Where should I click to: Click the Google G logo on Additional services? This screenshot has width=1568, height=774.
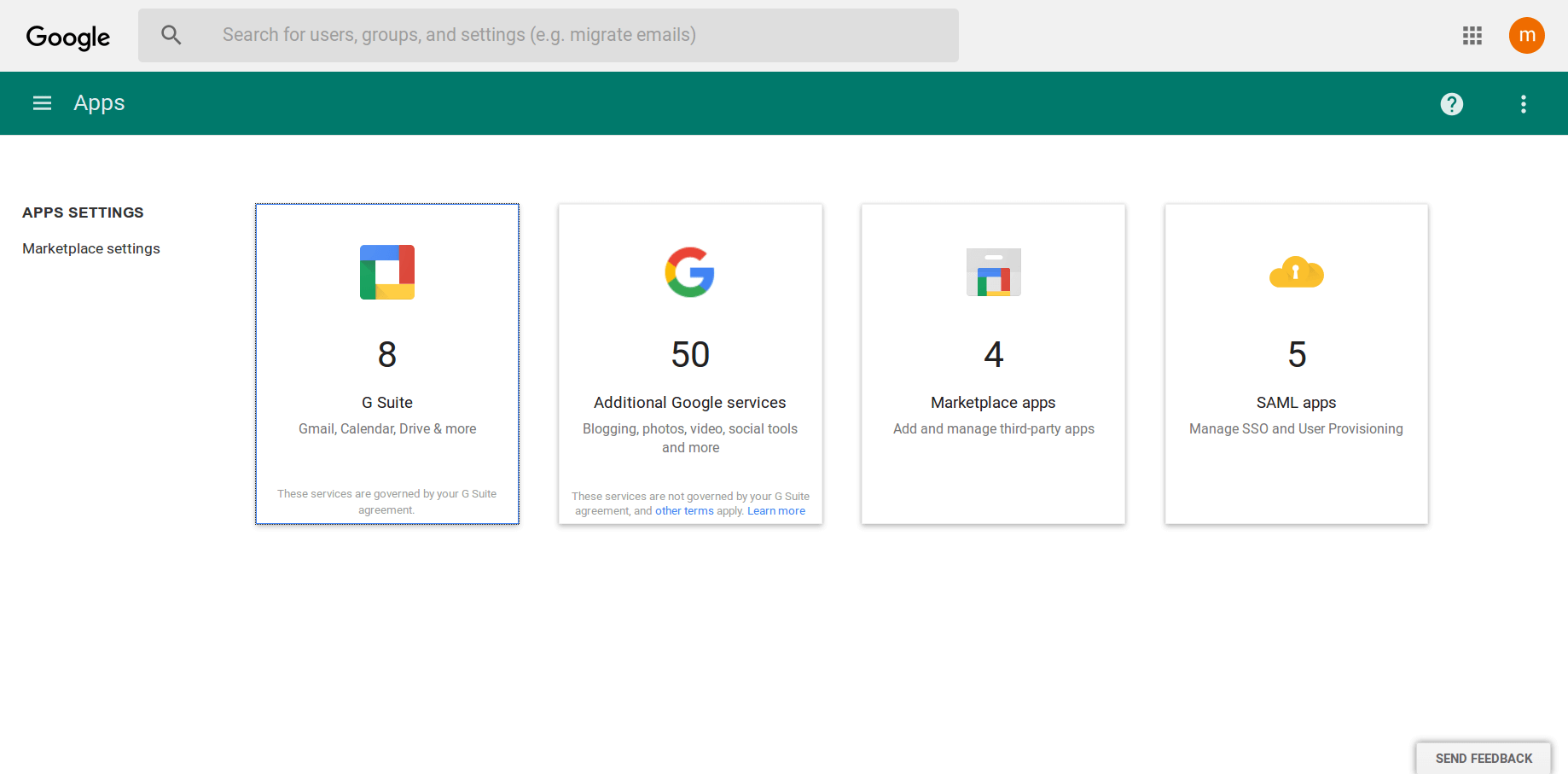click(689, 272)
